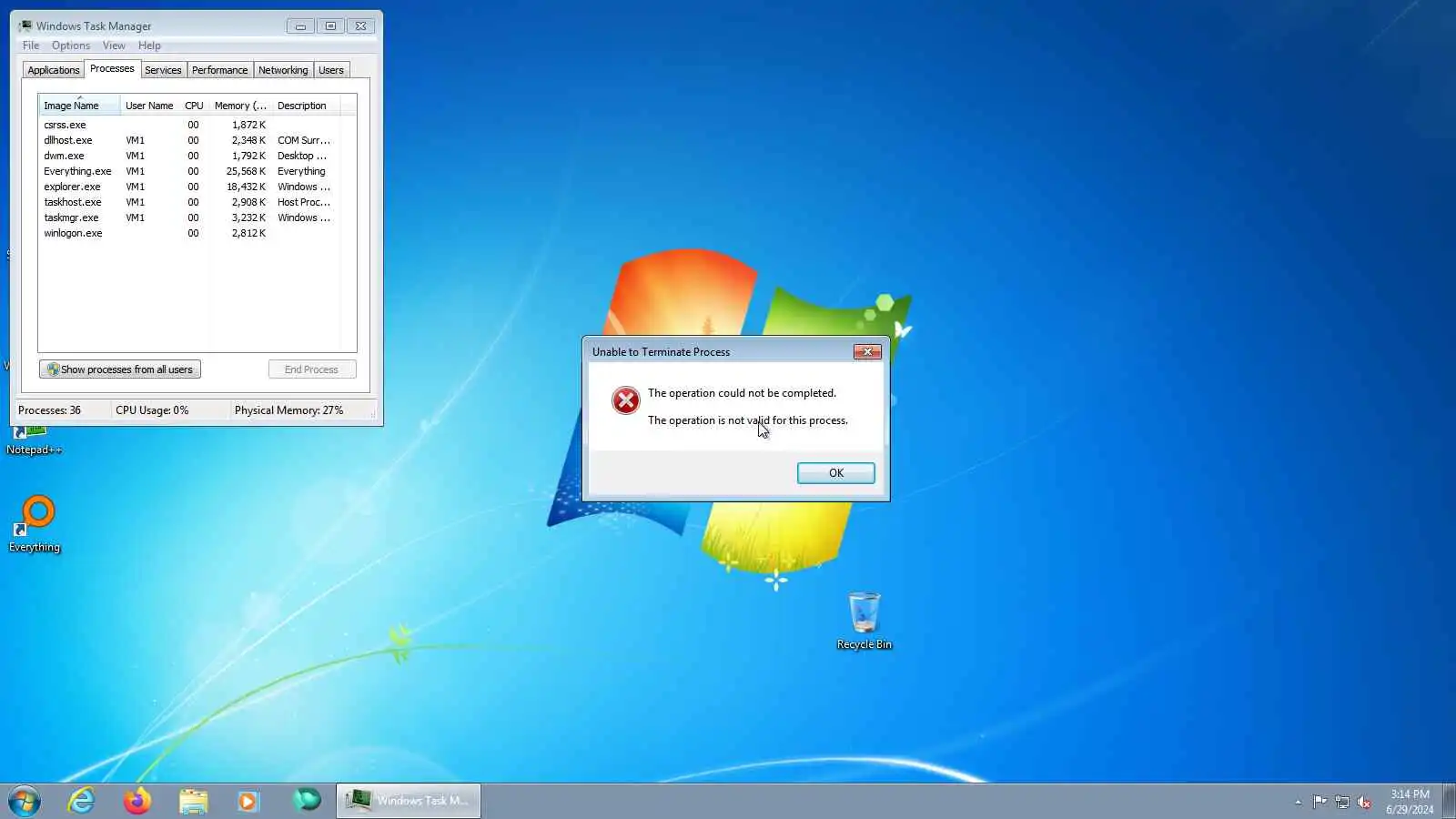The image size is (1456, 819).
Task: Click CPU Usage: 0% in status bar
Action: 152,410
